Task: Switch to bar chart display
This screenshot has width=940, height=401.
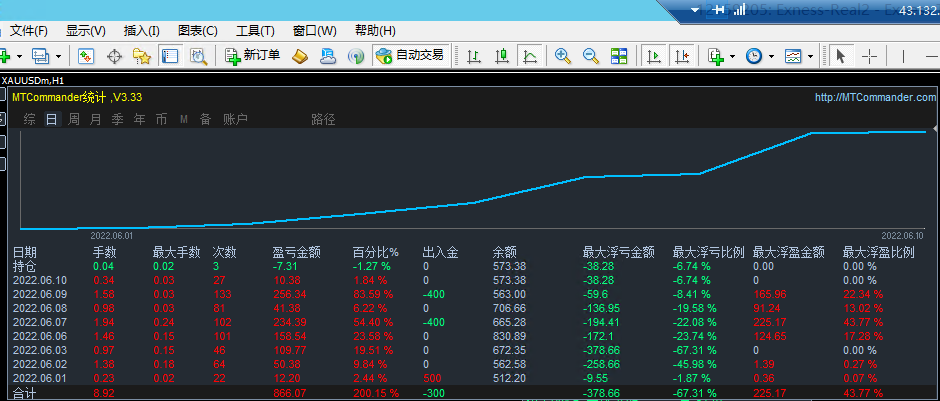Action: (x=474, y=56)
